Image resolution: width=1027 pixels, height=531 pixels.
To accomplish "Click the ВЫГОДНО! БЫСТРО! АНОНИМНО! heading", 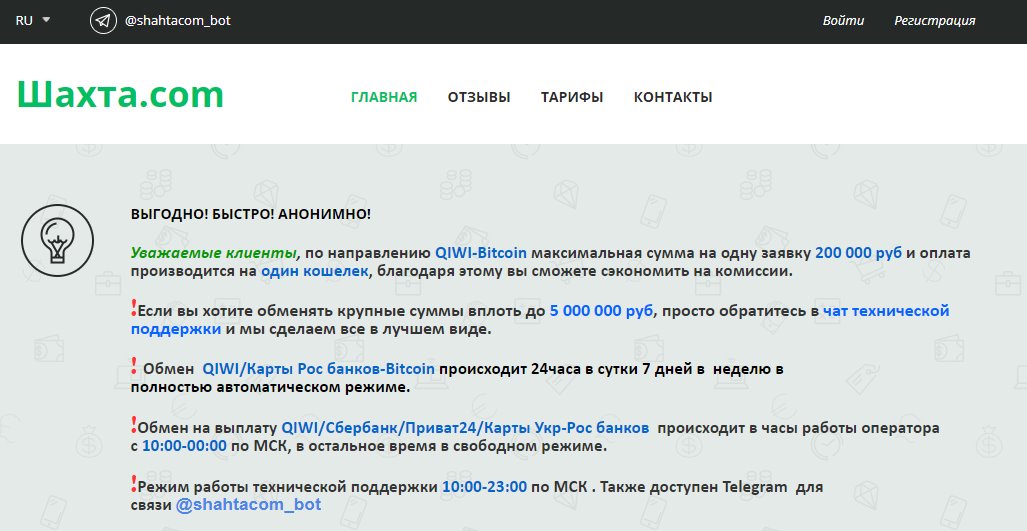I will click(251, 214).
